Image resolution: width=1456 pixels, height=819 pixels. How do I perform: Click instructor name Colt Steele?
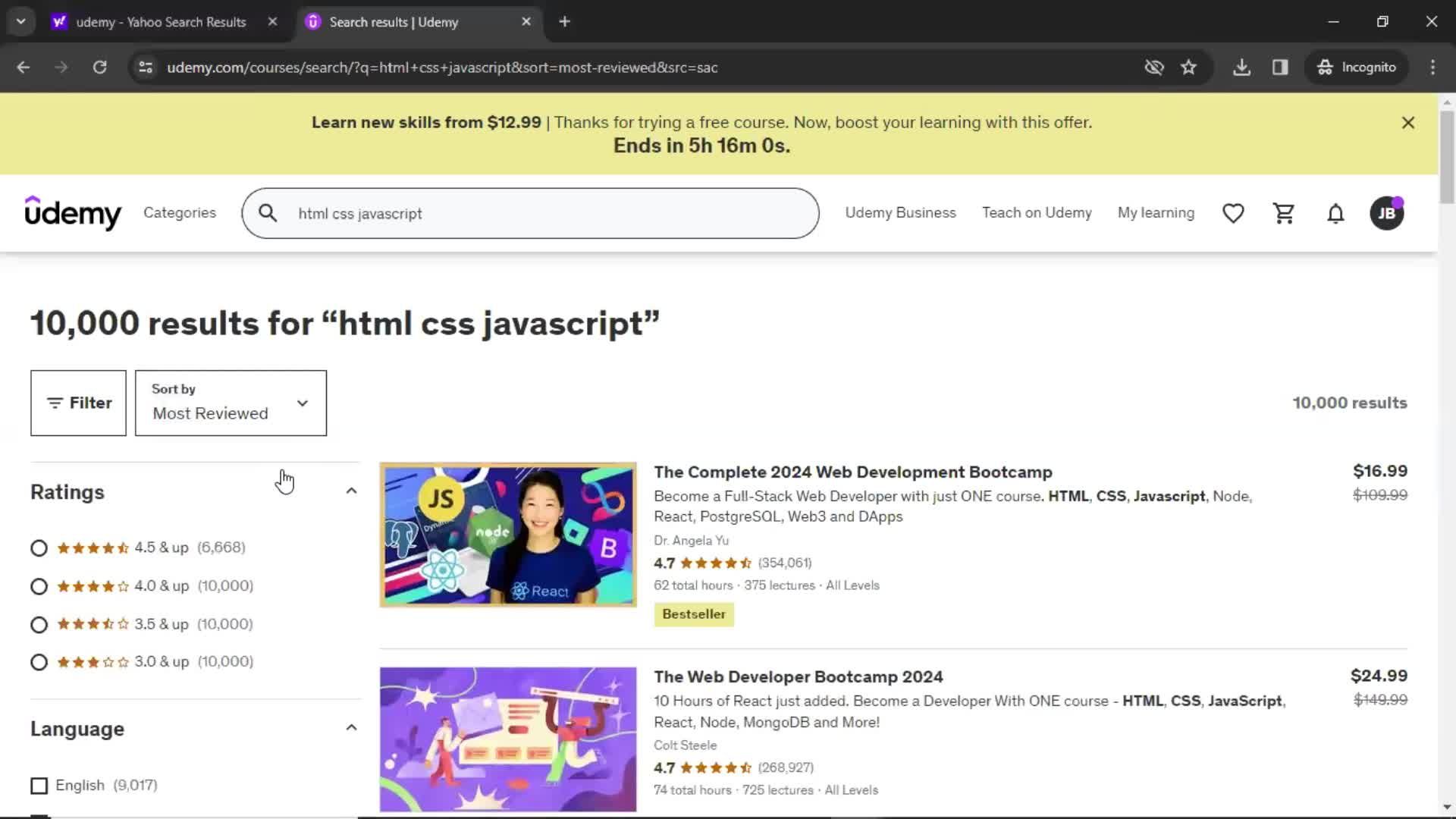click(x=685, y=745)
